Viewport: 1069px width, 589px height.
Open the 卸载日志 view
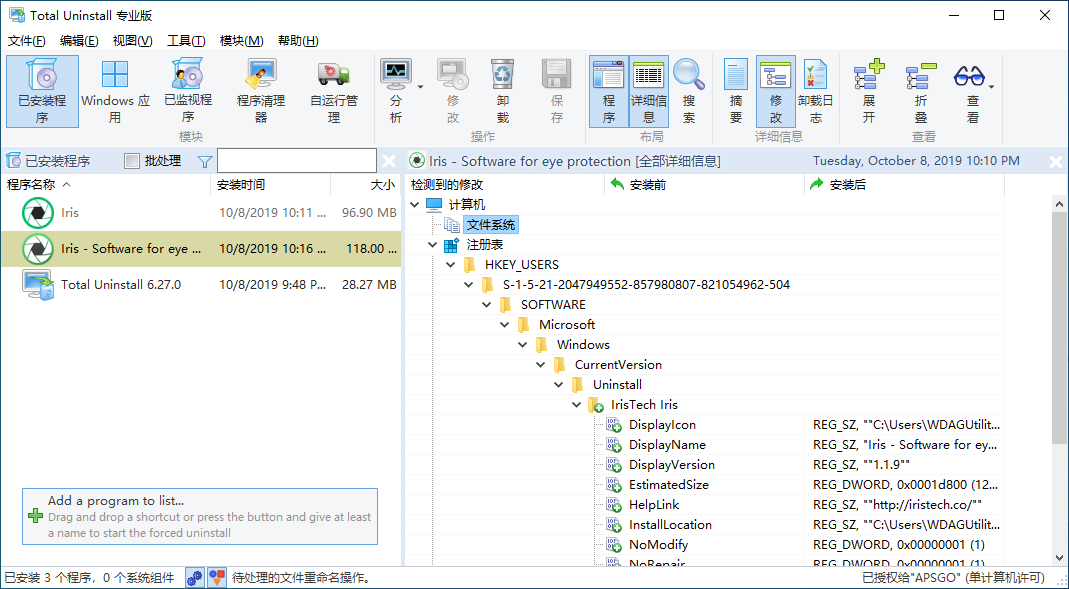pos(815,91)
